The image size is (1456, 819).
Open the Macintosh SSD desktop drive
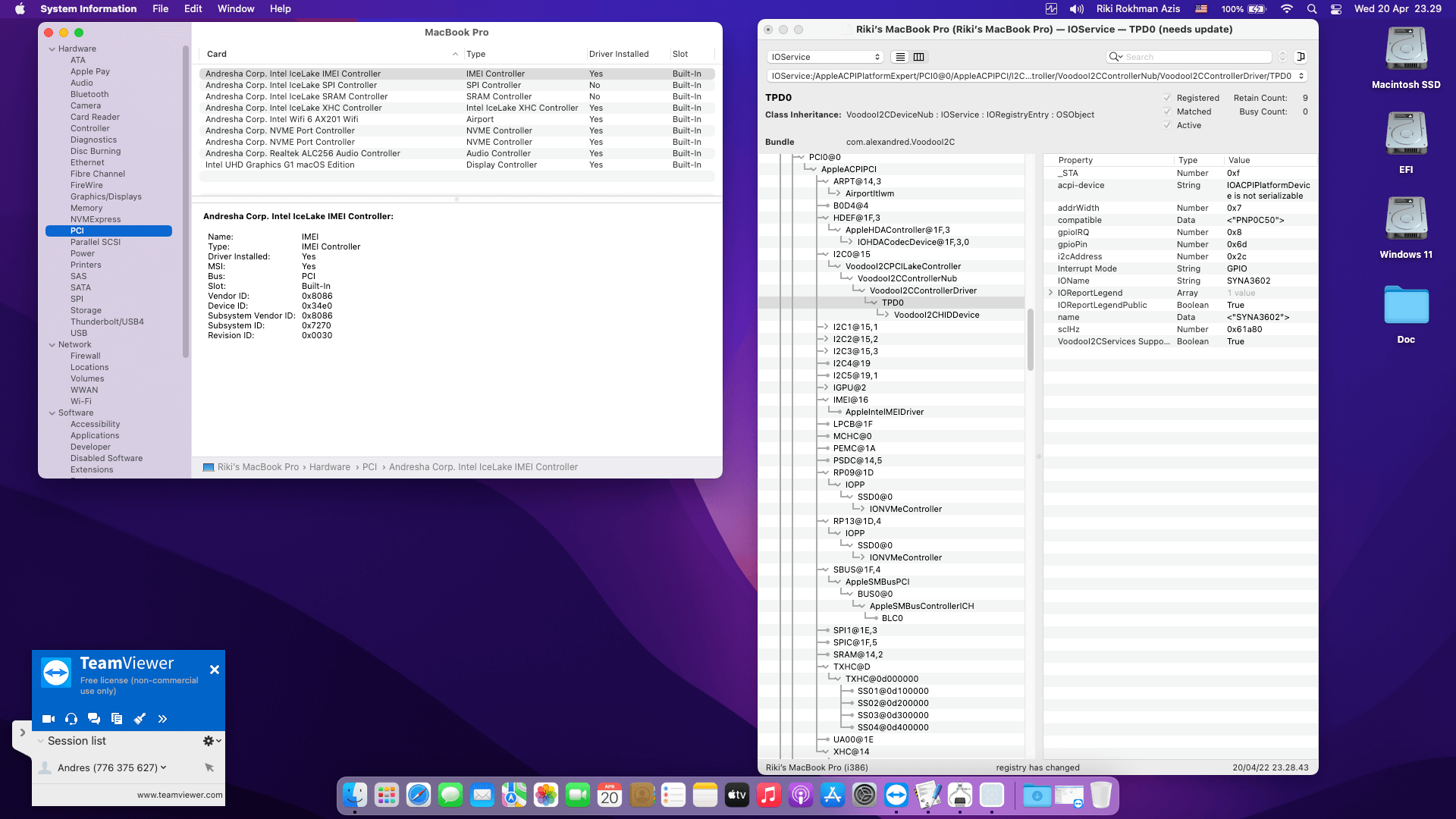[x=1406, y=50]
